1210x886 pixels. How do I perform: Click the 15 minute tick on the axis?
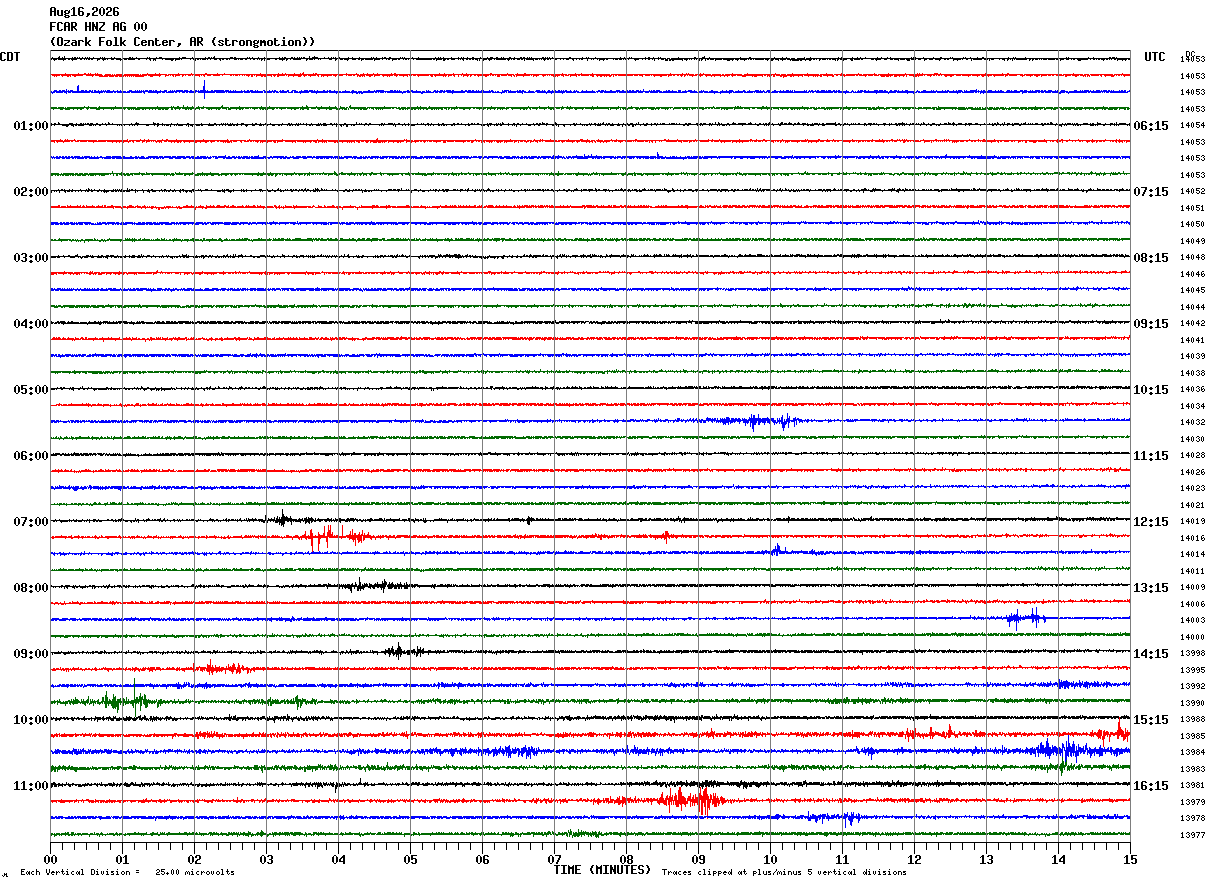click(x=1130, y=859)
